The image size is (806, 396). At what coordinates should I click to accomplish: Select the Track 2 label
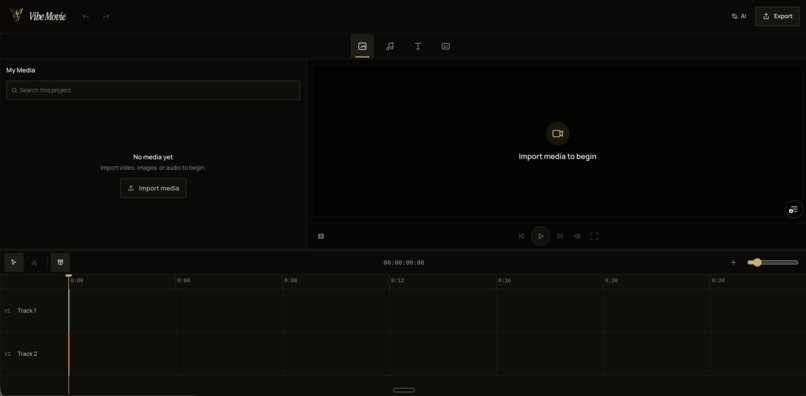27,354
